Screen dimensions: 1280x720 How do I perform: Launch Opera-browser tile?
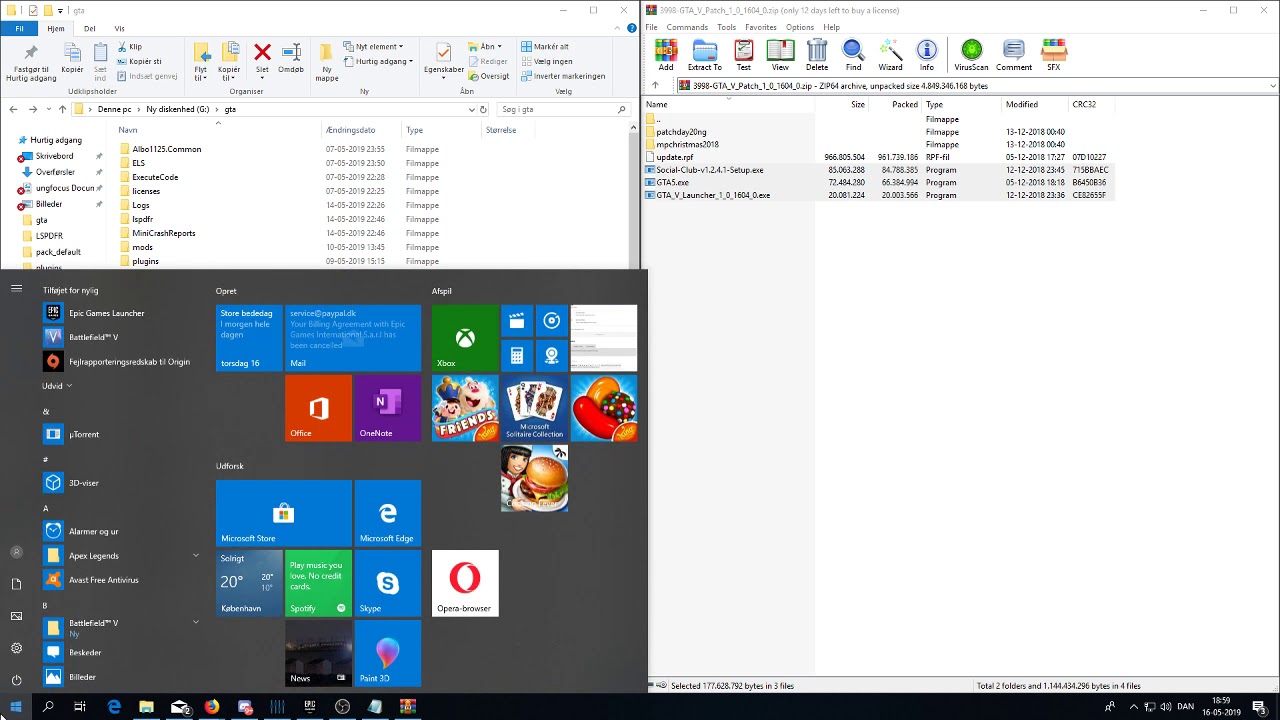(x=465, y=583)
